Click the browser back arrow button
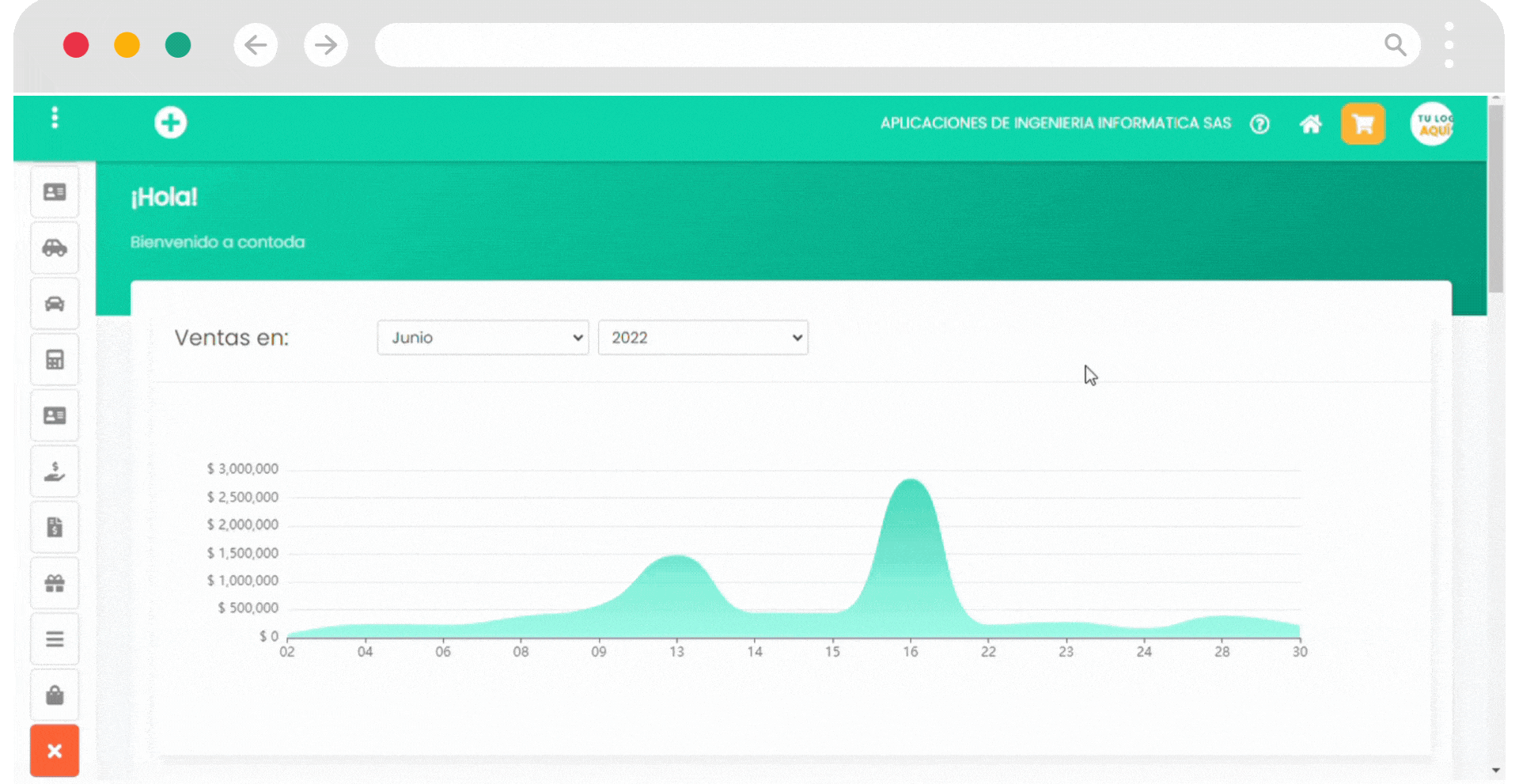 click(x=256, y=45)
